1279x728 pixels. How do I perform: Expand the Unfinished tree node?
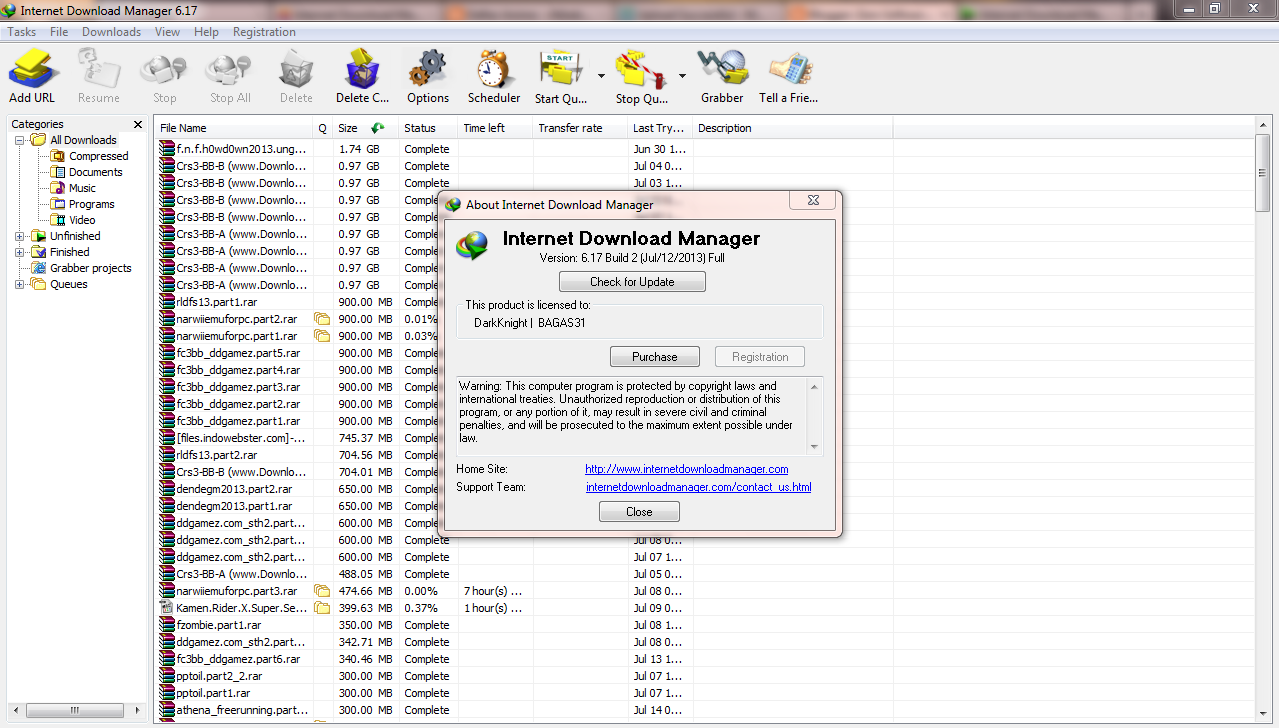pyautogui.click(x=20, y=236)
